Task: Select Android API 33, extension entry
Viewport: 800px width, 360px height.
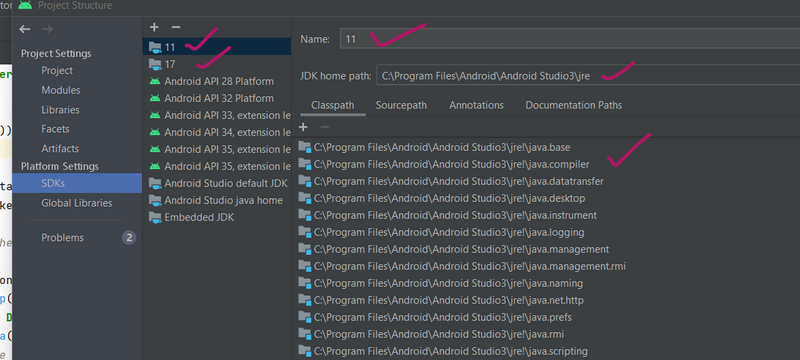Action: tap(217, 115)
